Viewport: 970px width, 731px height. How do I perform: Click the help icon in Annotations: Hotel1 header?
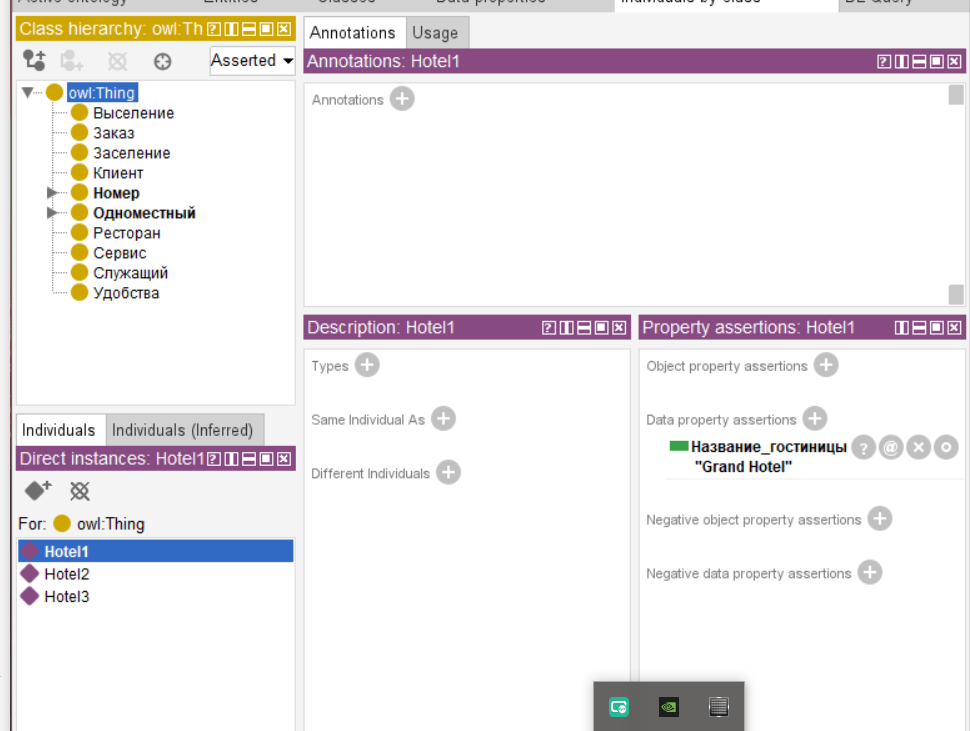pos(884,61)
